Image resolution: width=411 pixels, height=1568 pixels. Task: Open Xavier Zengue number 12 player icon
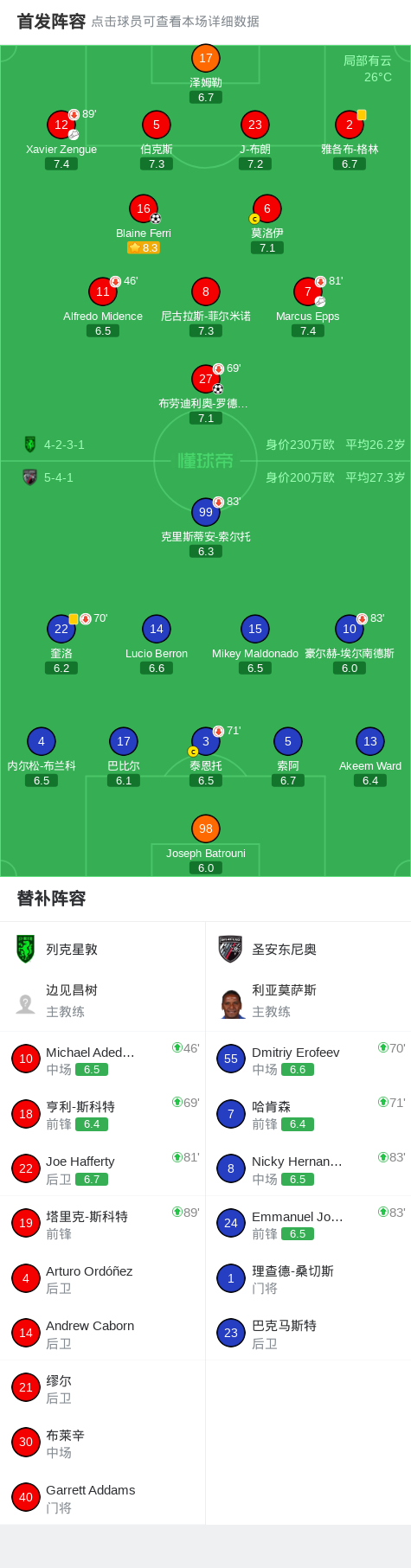(61, 125)
